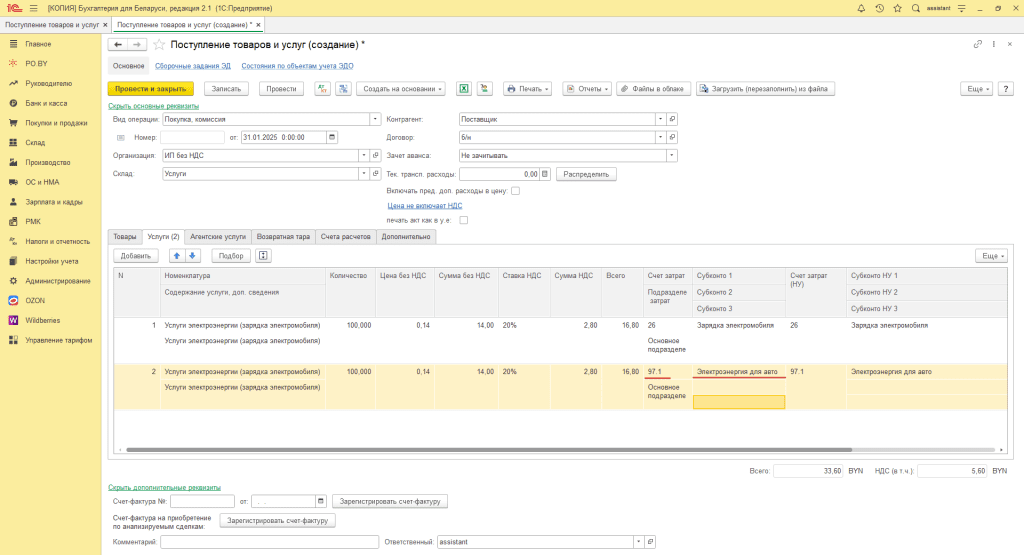The width and height of the screenshot is (1024, 555).
Task: Expand the 'Создать на основании' menu
Action: pyautogui.click(x=401, y=88)
